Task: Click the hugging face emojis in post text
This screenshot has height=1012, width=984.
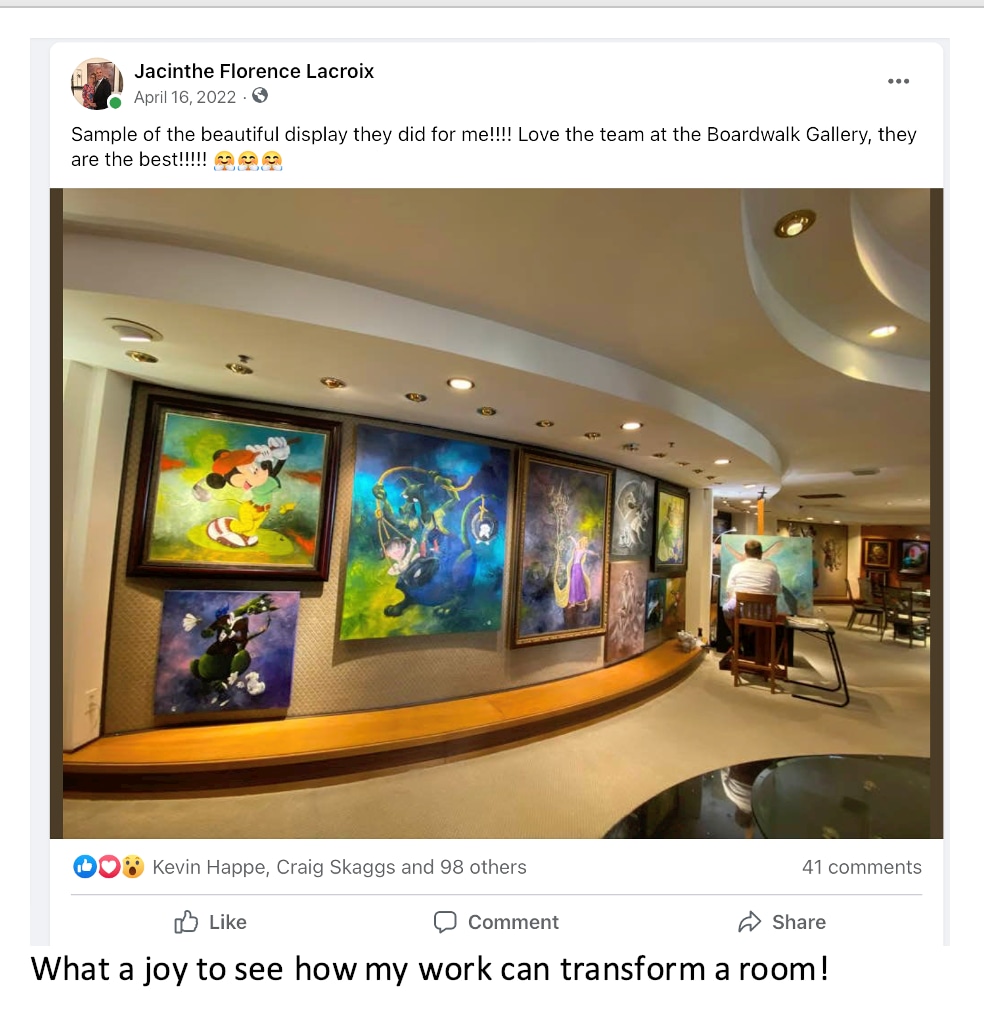Action: pyautogui.click(x=248, y=160)
